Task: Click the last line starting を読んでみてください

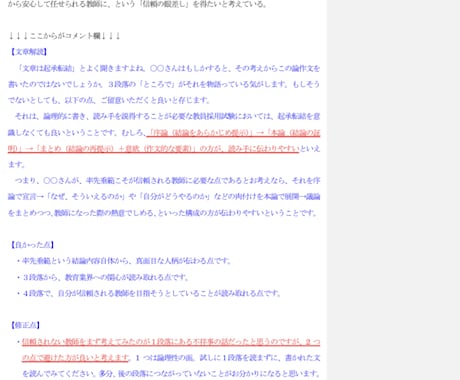Action: [171, 374]
